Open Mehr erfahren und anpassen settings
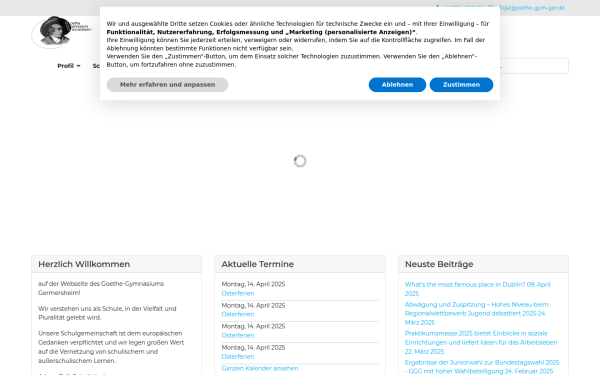 tap(167, 85)
